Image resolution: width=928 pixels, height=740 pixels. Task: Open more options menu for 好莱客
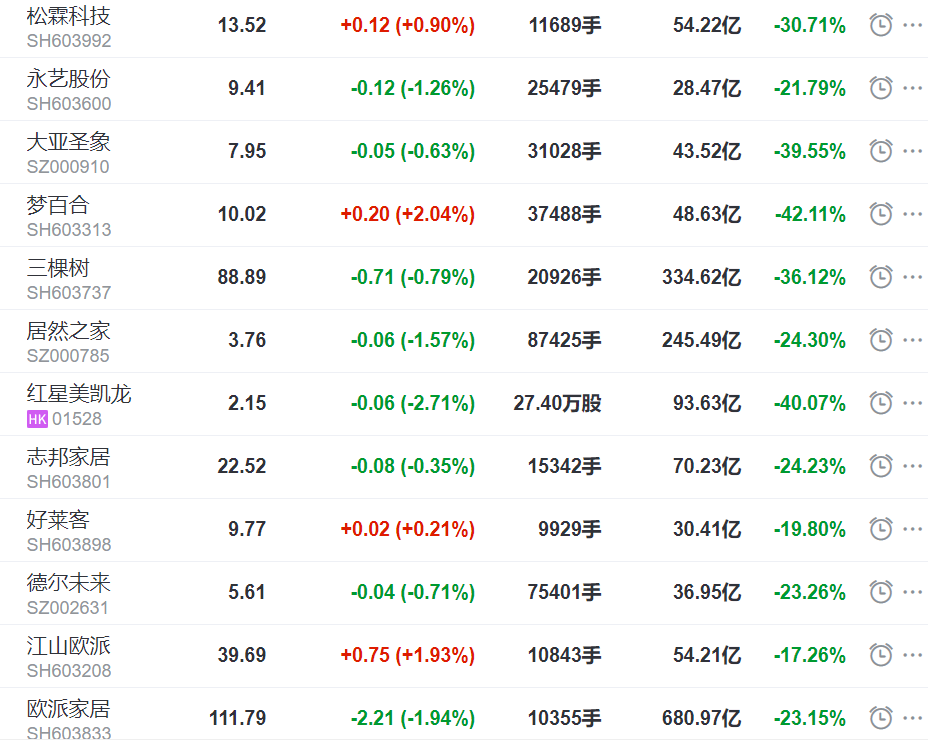click(913, 529)
